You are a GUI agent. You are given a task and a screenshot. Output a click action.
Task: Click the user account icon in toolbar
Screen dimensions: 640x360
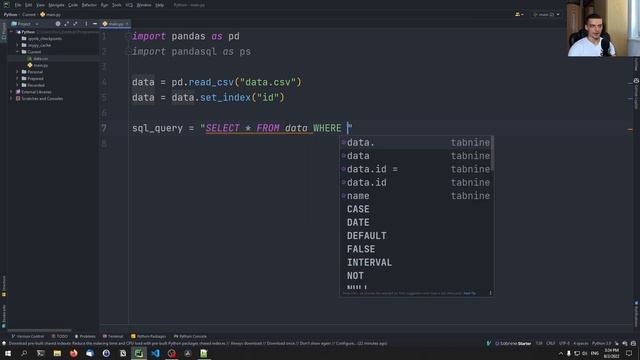(x=519, y=15)
